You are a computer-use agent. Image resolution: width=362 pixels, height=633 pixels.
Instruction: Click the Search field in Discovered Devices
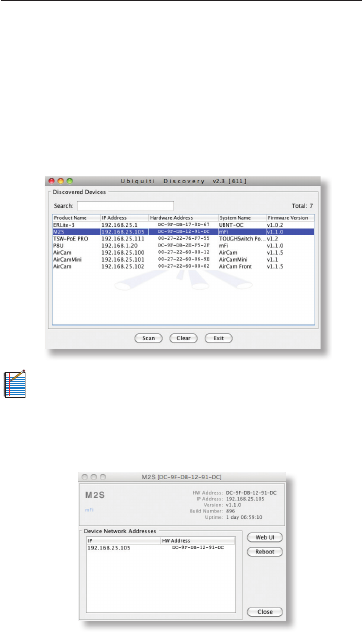[126, 206]
